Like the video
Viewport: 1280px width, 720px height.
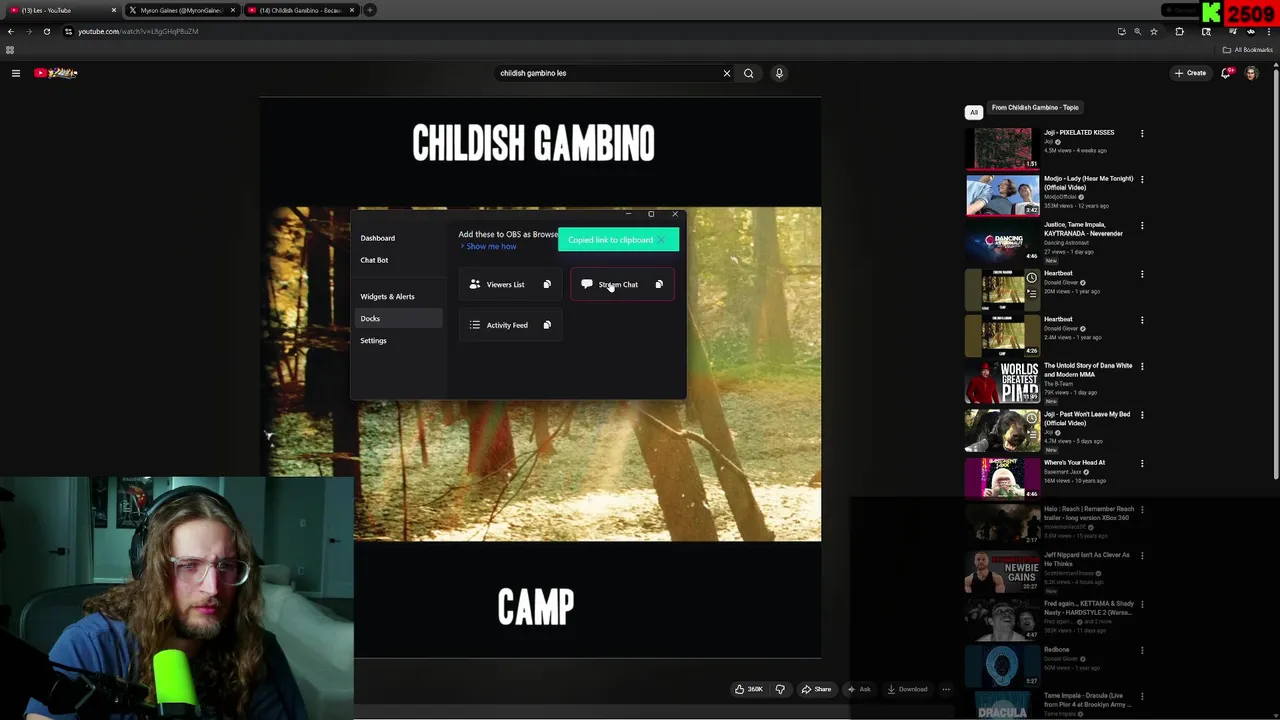(x=748, y=689)
